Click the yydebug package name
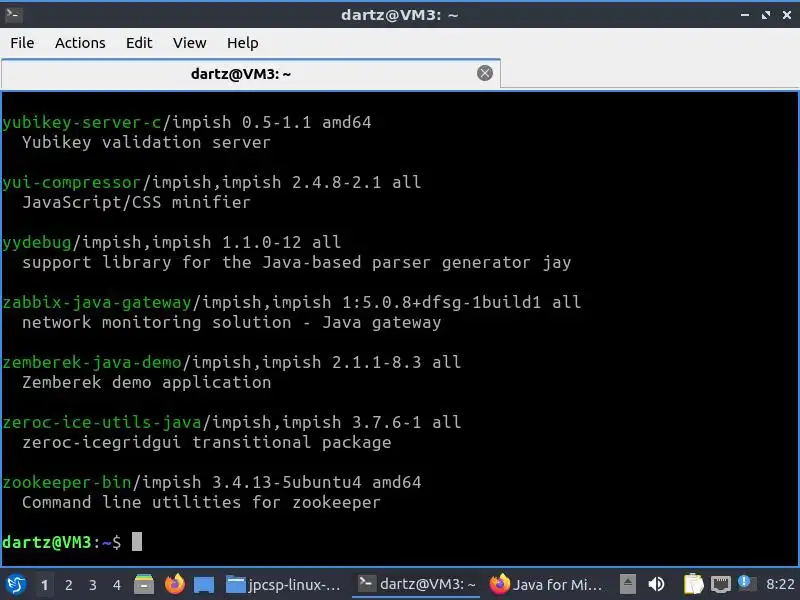Screen dimensions: 800x600 pyautogui.click(x=37, y=243)
